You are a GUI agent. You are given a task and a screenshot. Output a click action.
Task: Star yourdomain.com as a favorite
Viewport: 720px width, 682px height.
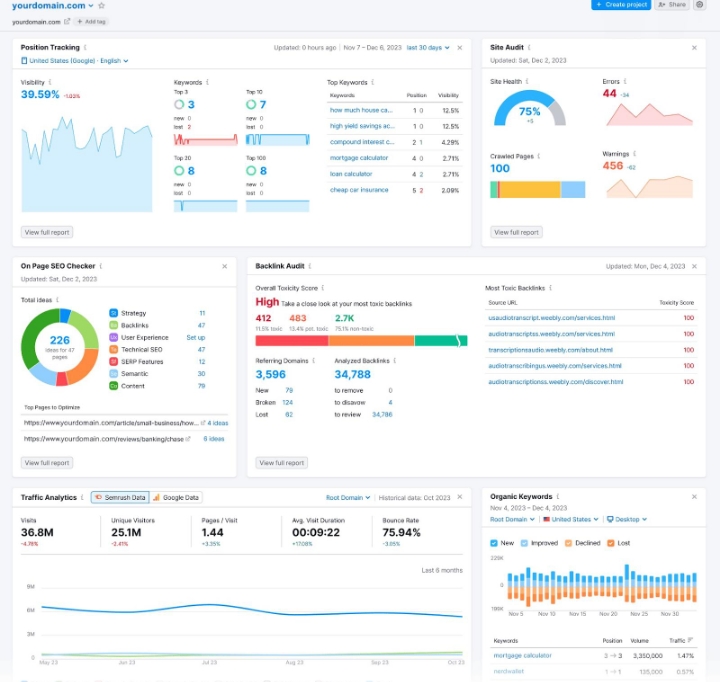[x=101, y=6]
